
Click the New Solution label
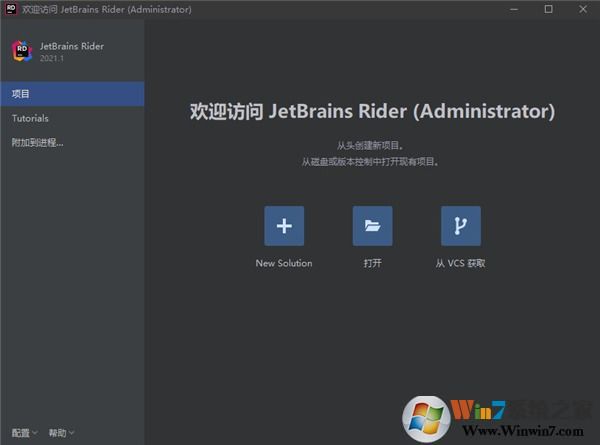point(284,263)
